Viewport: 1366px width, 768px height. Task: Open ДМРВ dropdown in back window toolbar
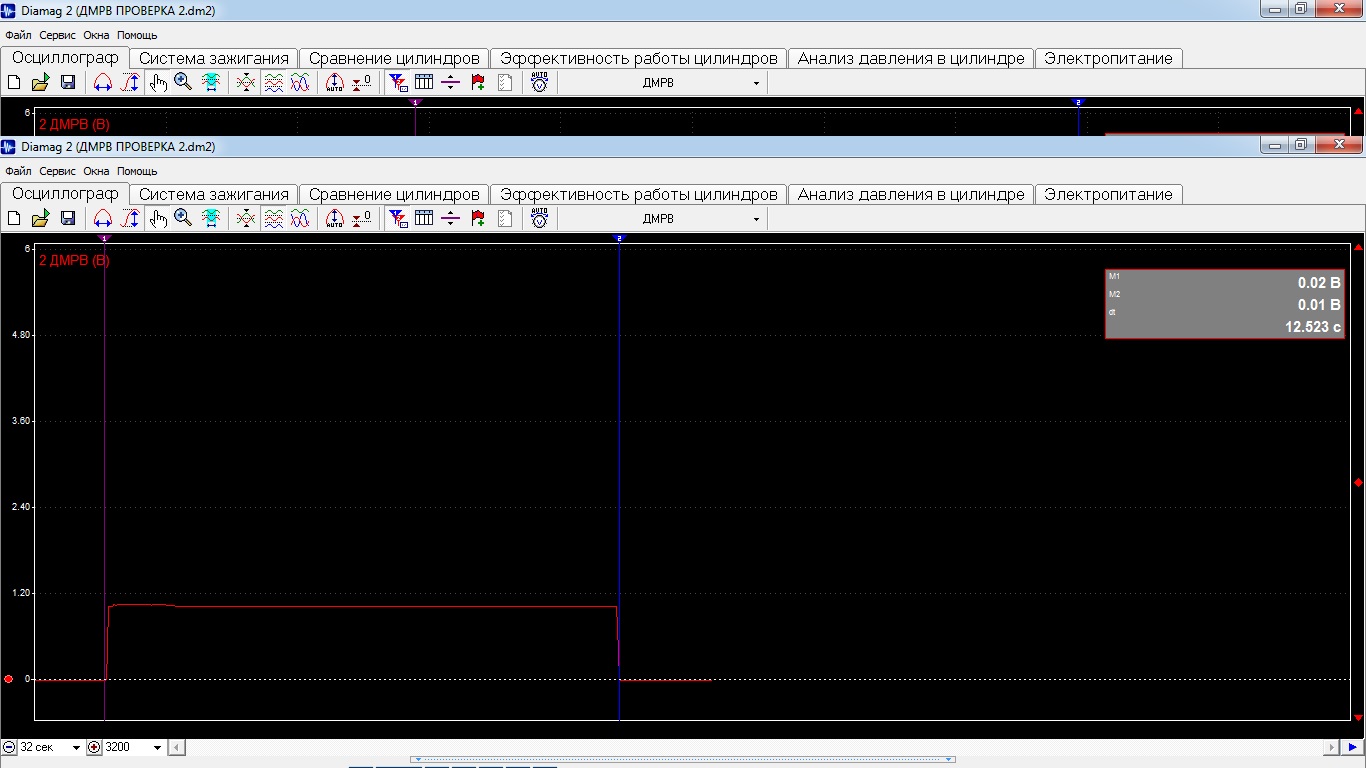[x=756, y=83]
